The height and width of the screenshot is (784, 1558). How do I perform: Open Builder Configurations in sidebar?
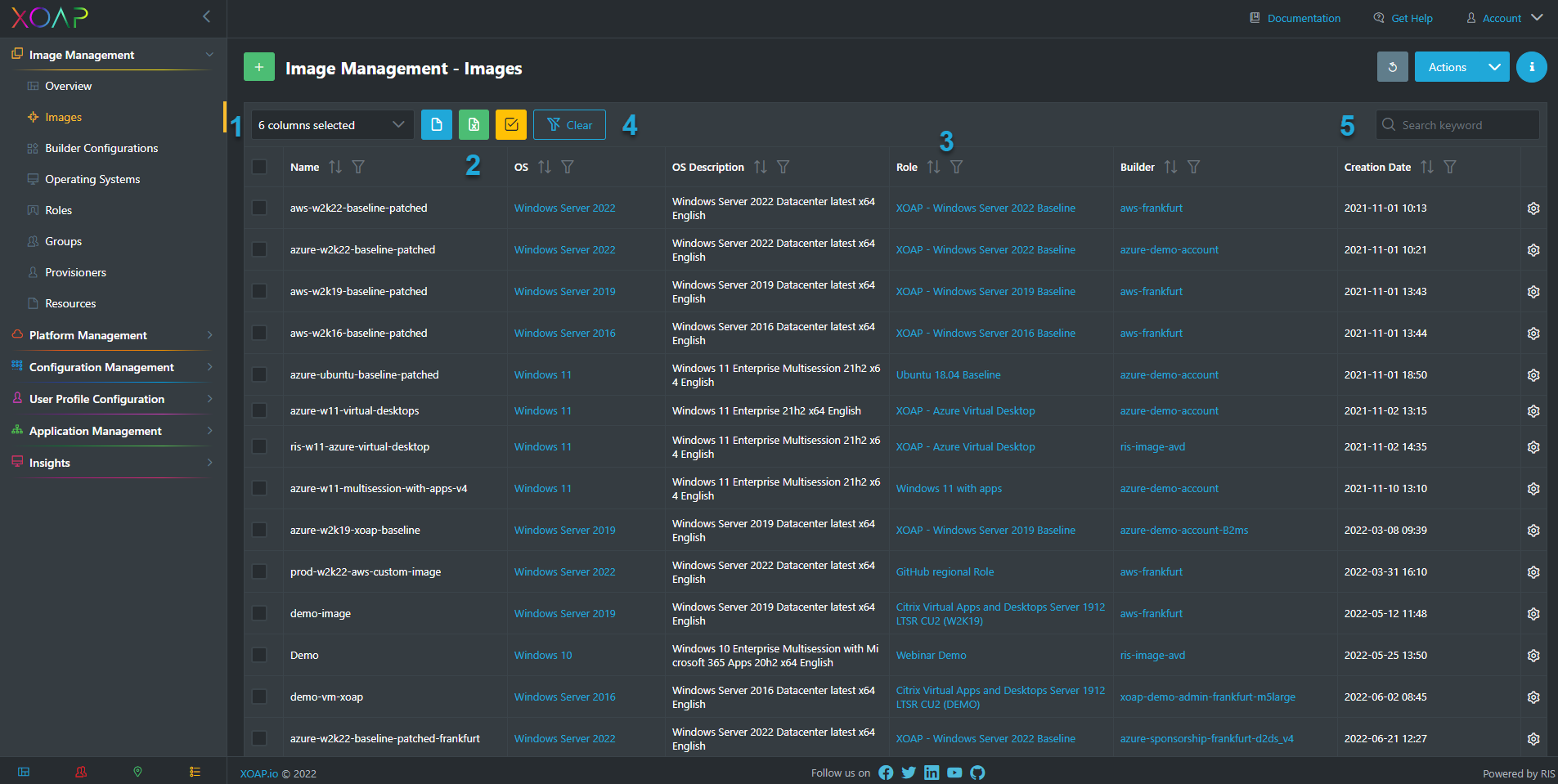pos(101,148)
